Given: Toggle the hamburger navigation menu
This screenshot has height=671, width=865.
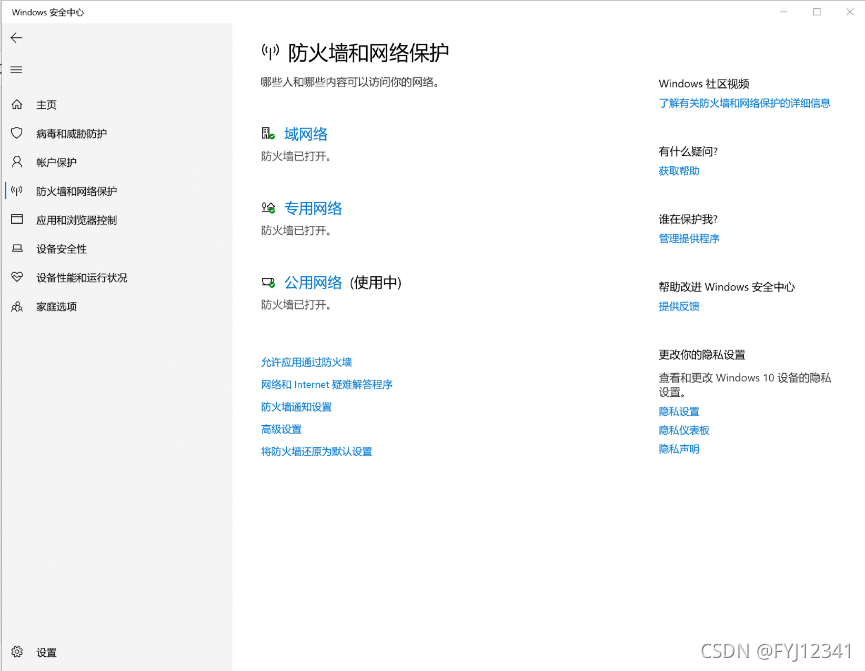Looking at the screenshot, I should (17, 70).
